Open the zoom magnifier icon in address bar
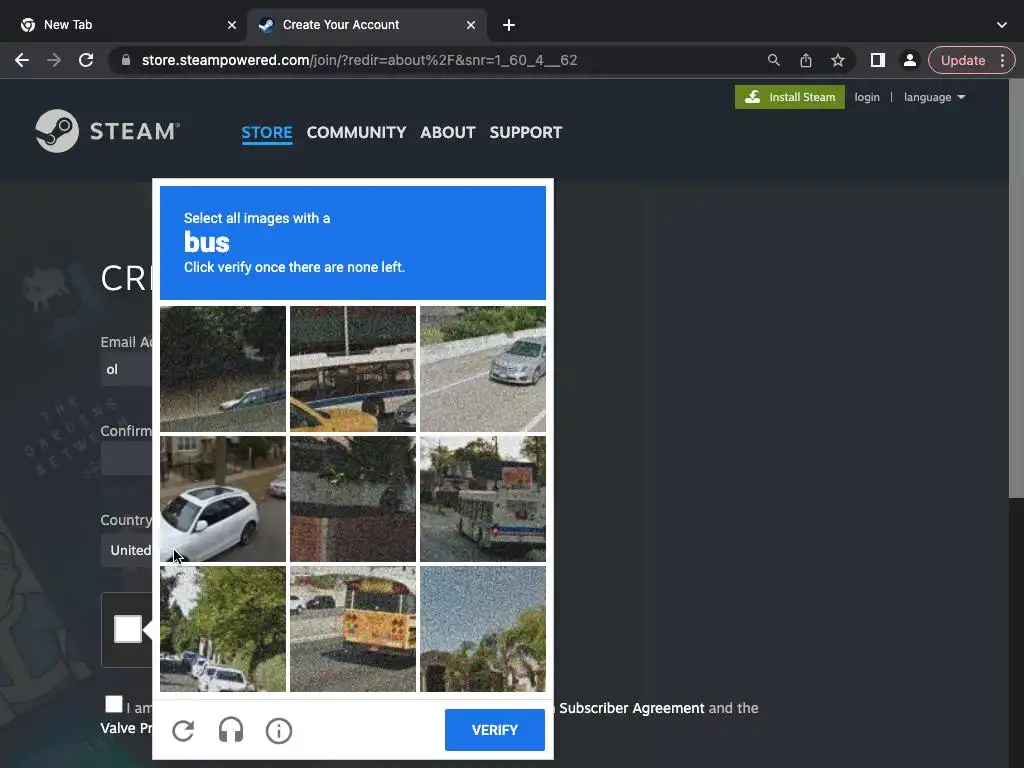Viewport: 1024px width, 768px height. (x=774, y=60)
